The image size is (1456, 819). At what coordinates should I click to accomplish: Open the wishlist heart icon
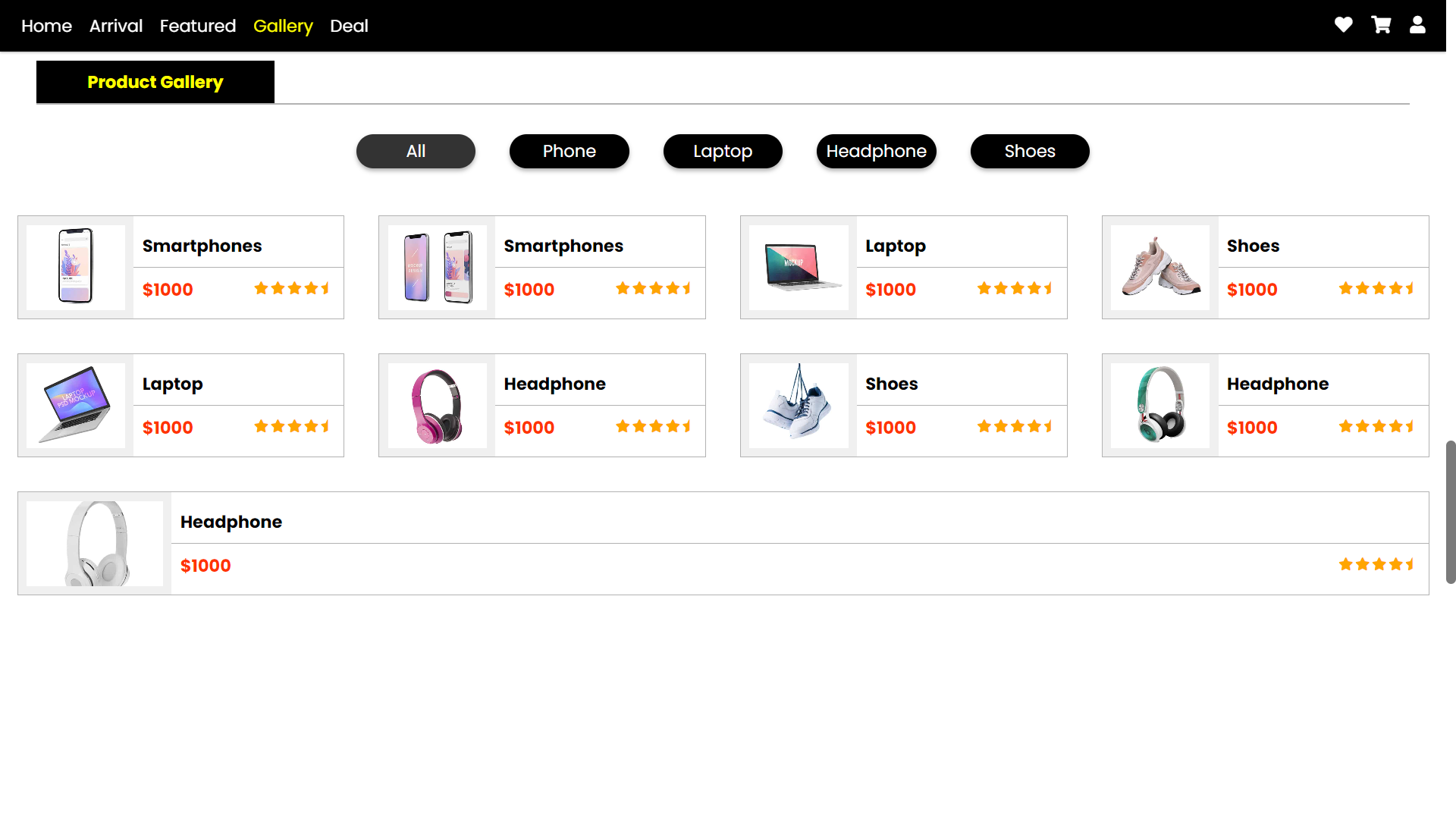pos(1343,25)
